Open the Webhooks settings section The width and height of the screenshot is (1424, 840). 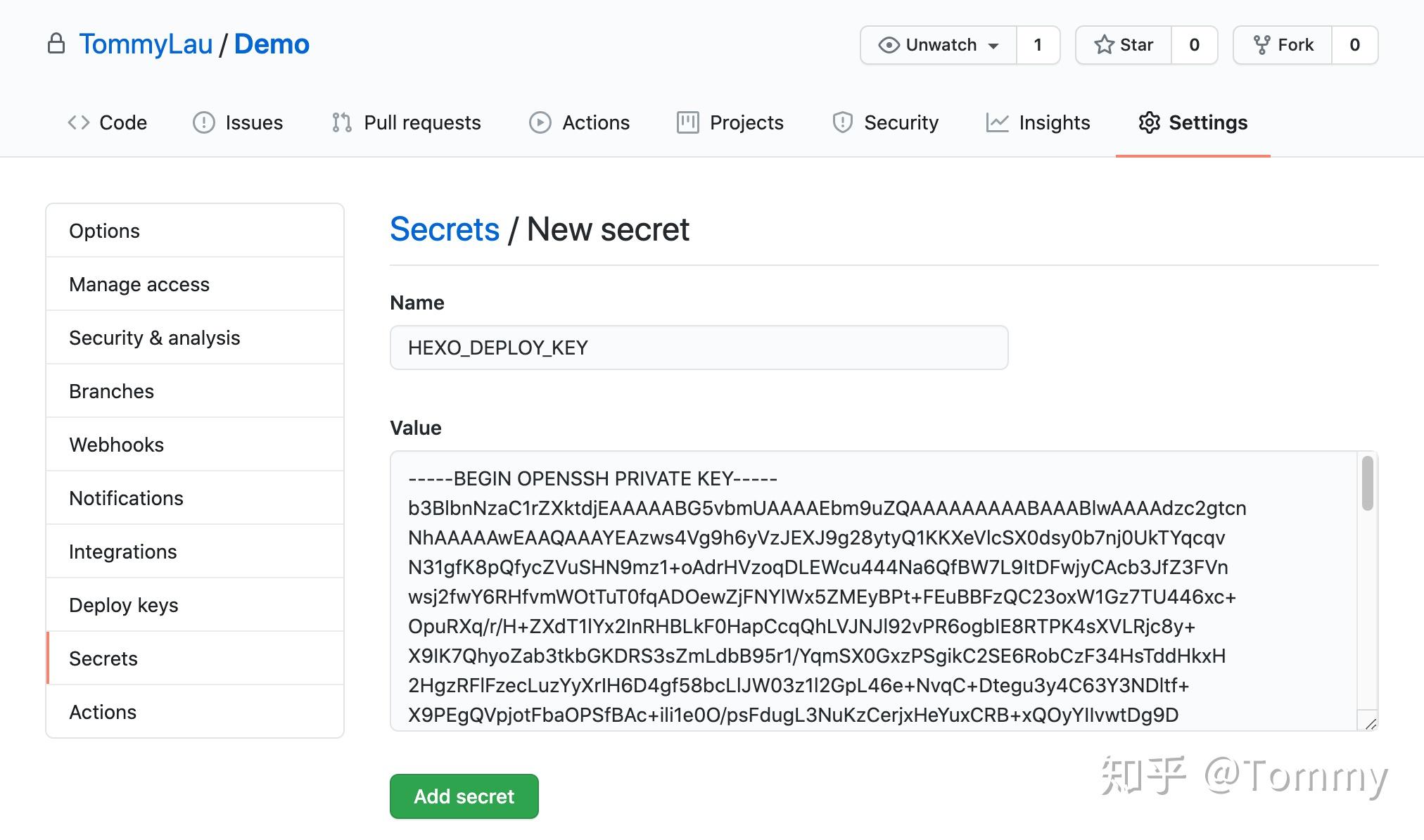pyautogui.click(x=116, y=444)
